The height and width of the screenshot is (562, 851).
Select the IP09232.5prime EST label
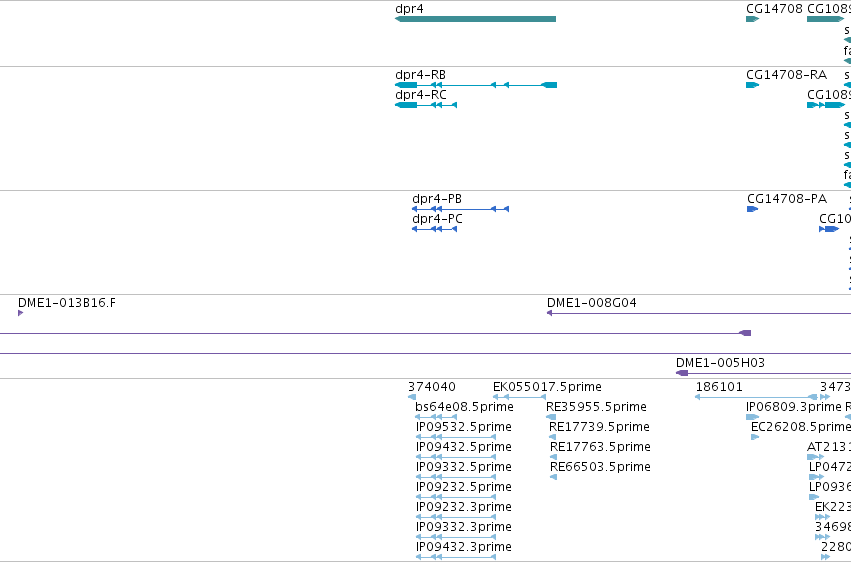pyautogui.click(x=463, y=487)
